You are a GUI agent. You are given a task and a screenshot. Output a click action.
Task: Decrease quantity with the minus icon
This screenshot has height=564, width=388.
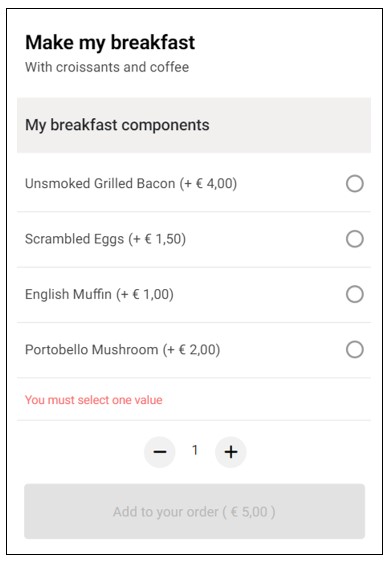pos(160,452)
